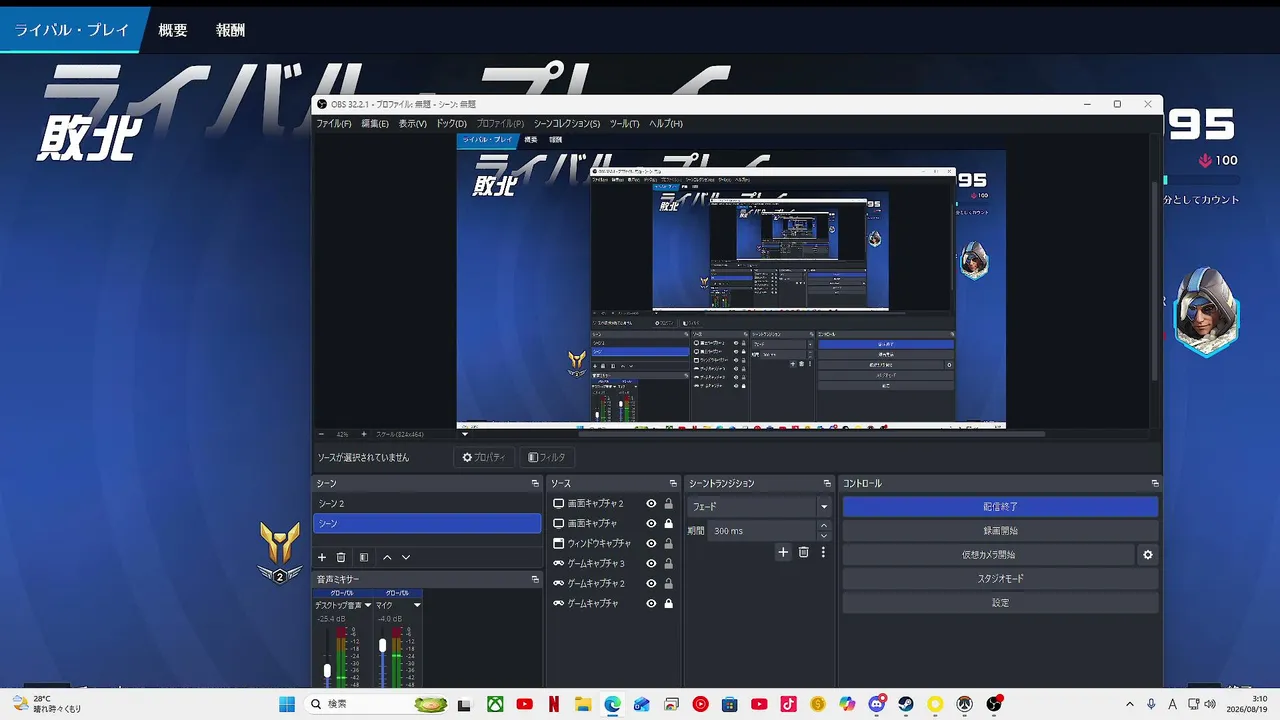Open Windows Start menu
The image size is (1280, 720).
pyautogui.click(x=287, y=704)
